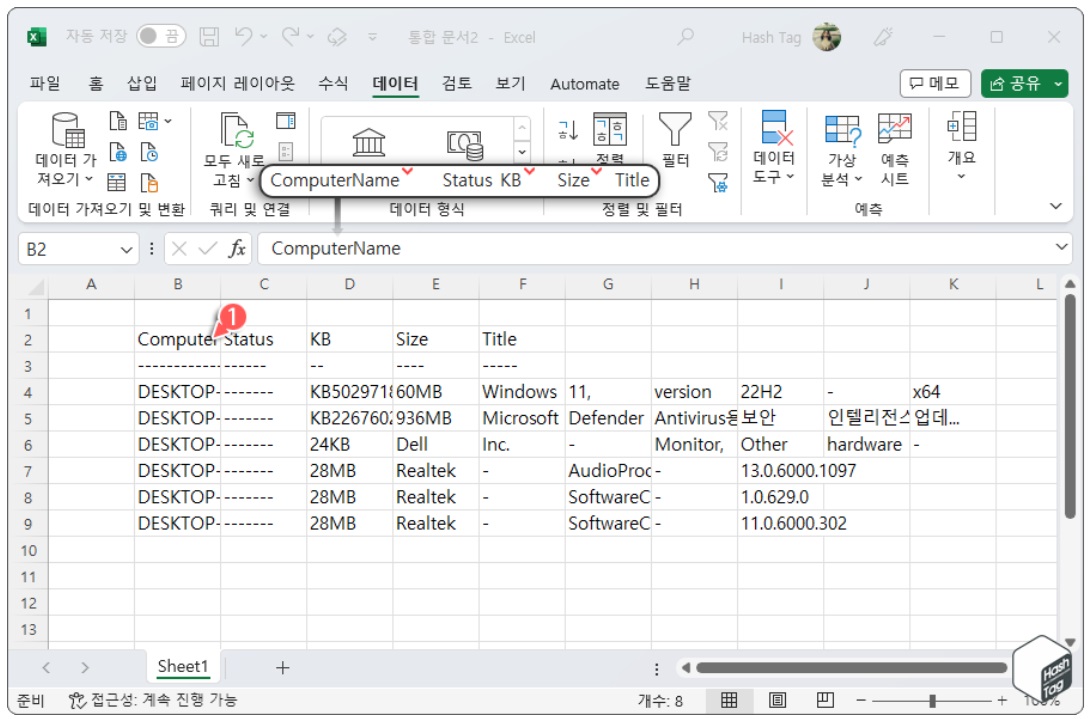The height and width of the screenshot is (719, 1091).
Task: Open the Redo history dropdown arrow
Action: pyautogui.click(x=310, y=36)
